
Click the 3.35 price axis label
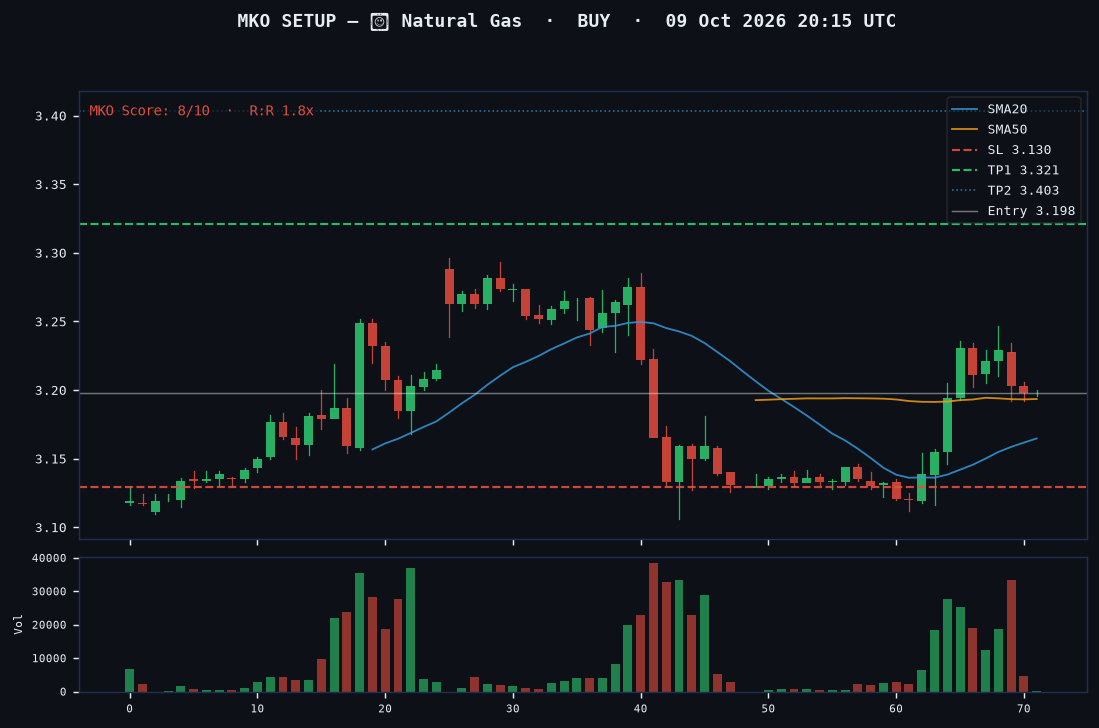pos(50,185)
